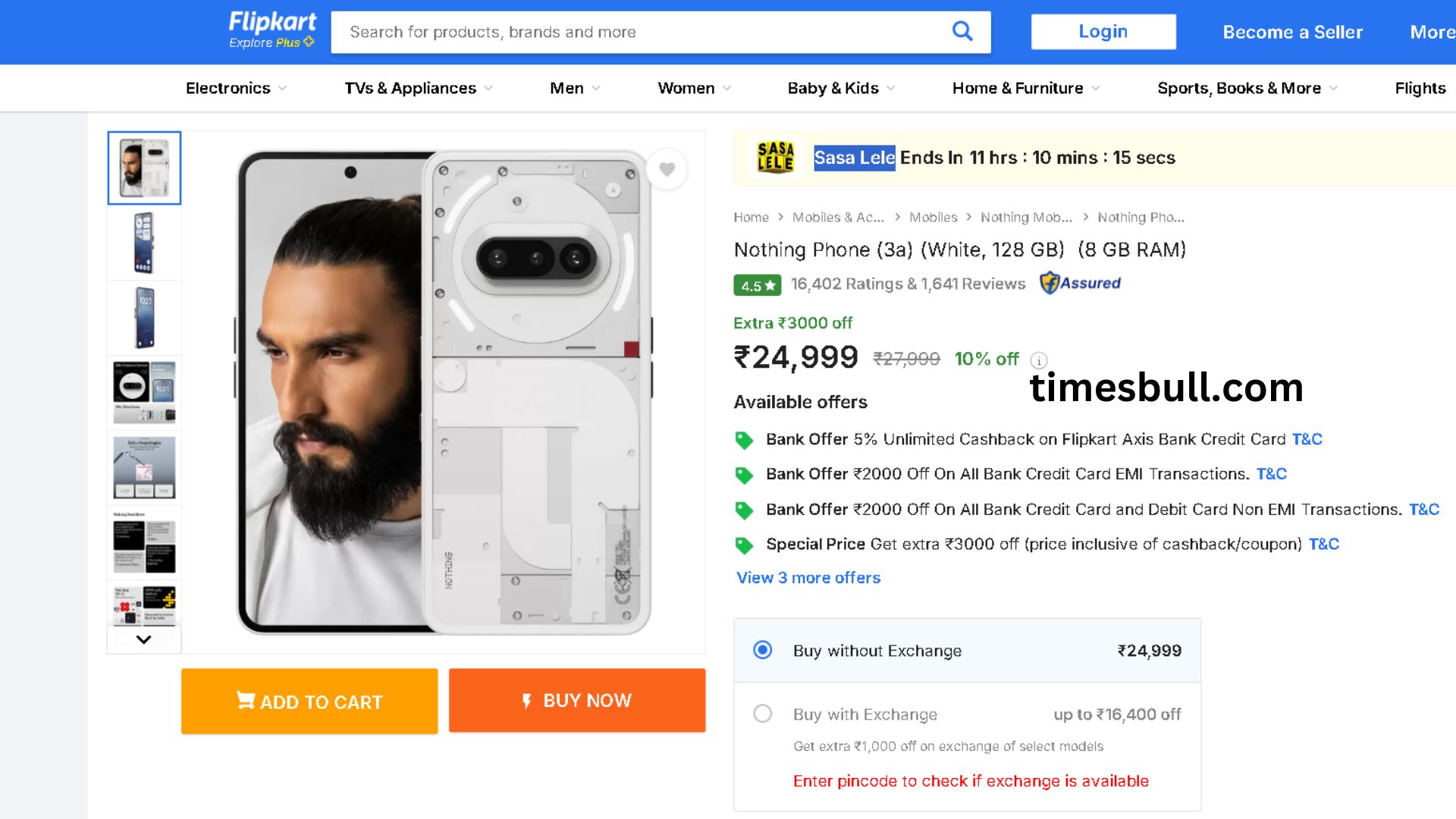
Task: Click the first green offer tag icon
Action: coord(744,440)
